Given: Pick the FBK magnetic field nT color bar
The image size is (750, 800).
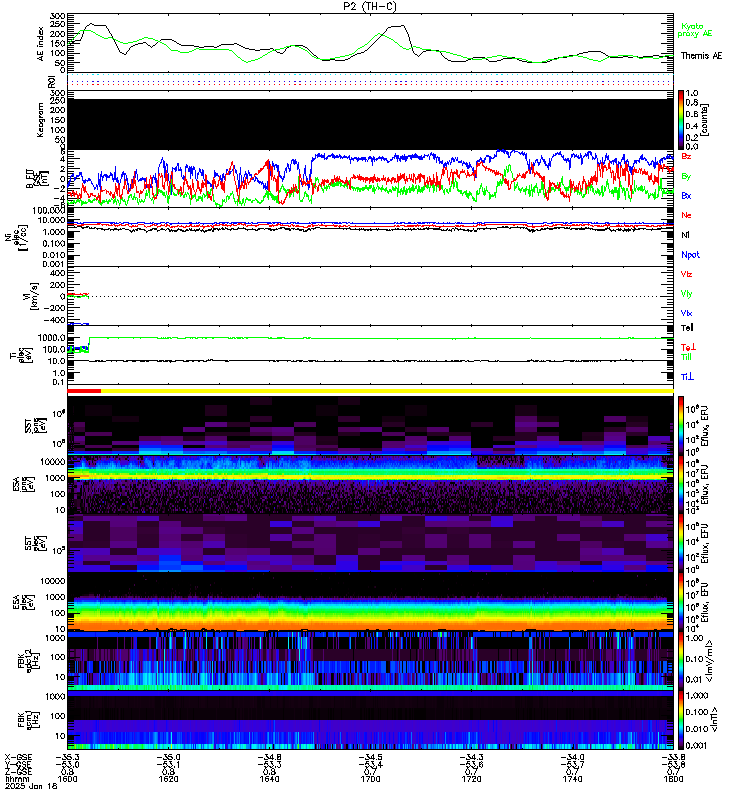Looking at the screenshot, I should pyautogui.click(x=681, y=720).
